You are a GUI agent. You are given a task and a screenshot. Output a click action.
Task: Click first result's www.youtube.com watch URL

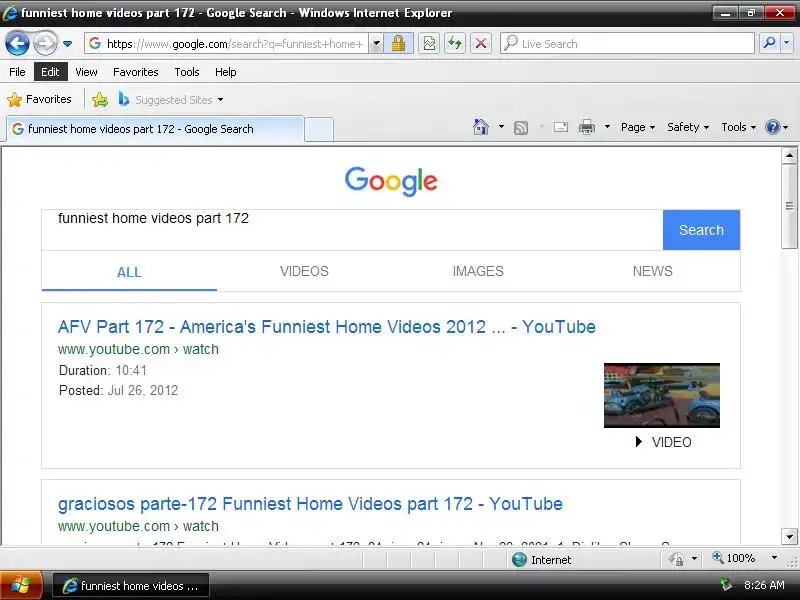pos(138,349)
